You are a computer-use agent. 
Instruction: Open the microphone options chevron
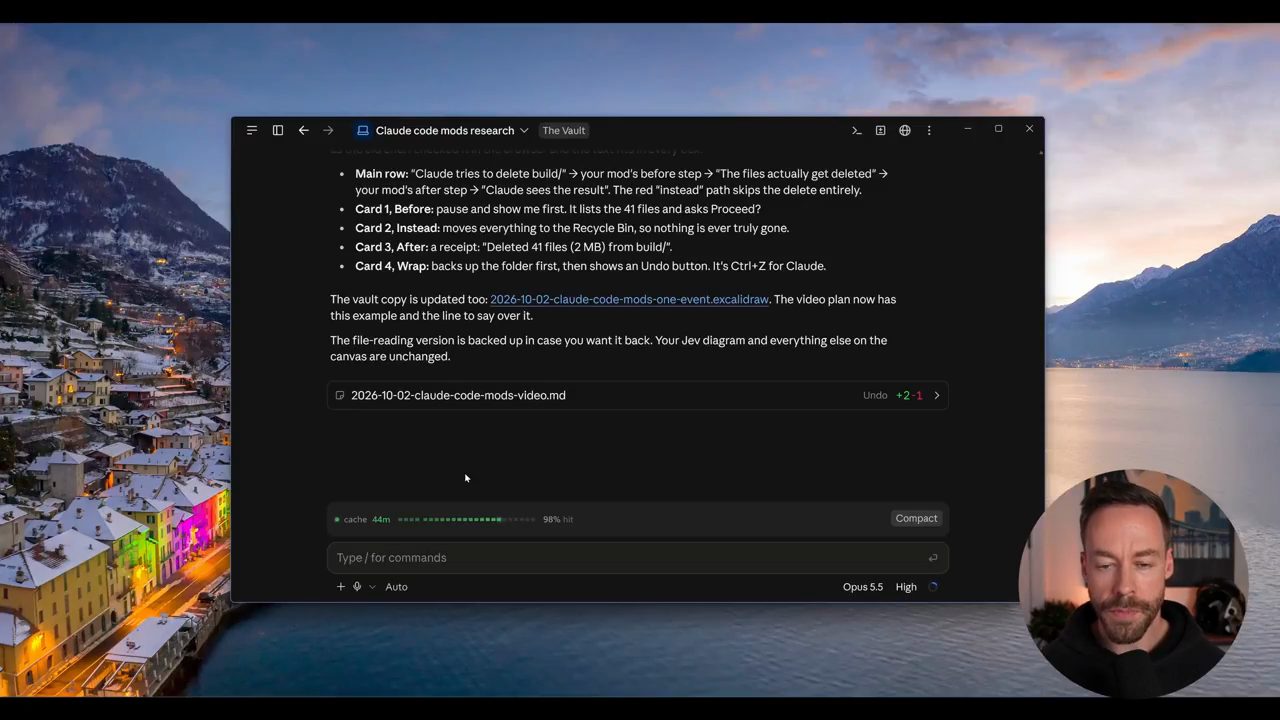[372, 587]
